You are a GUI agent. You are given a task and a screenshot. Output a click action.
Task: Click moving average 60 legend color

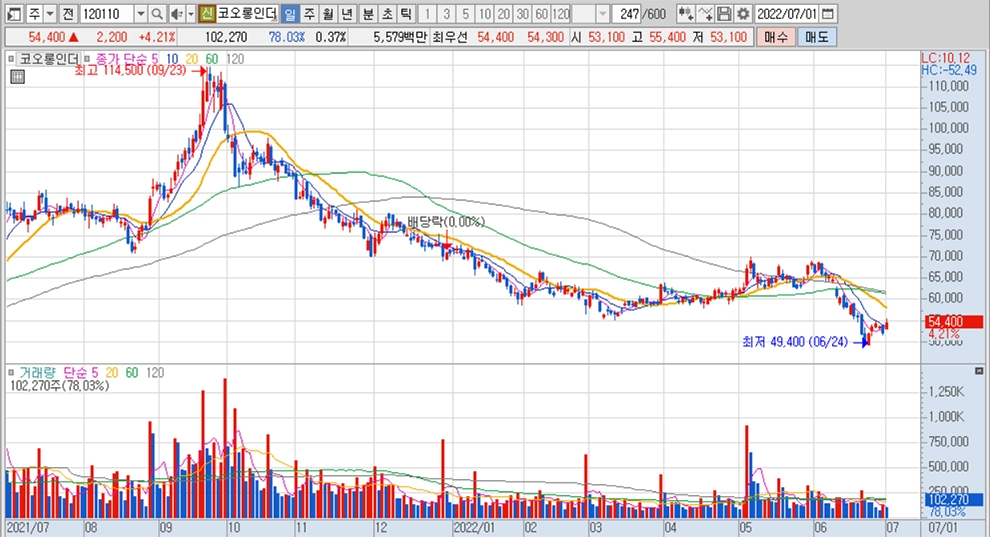tap(212, 59)
